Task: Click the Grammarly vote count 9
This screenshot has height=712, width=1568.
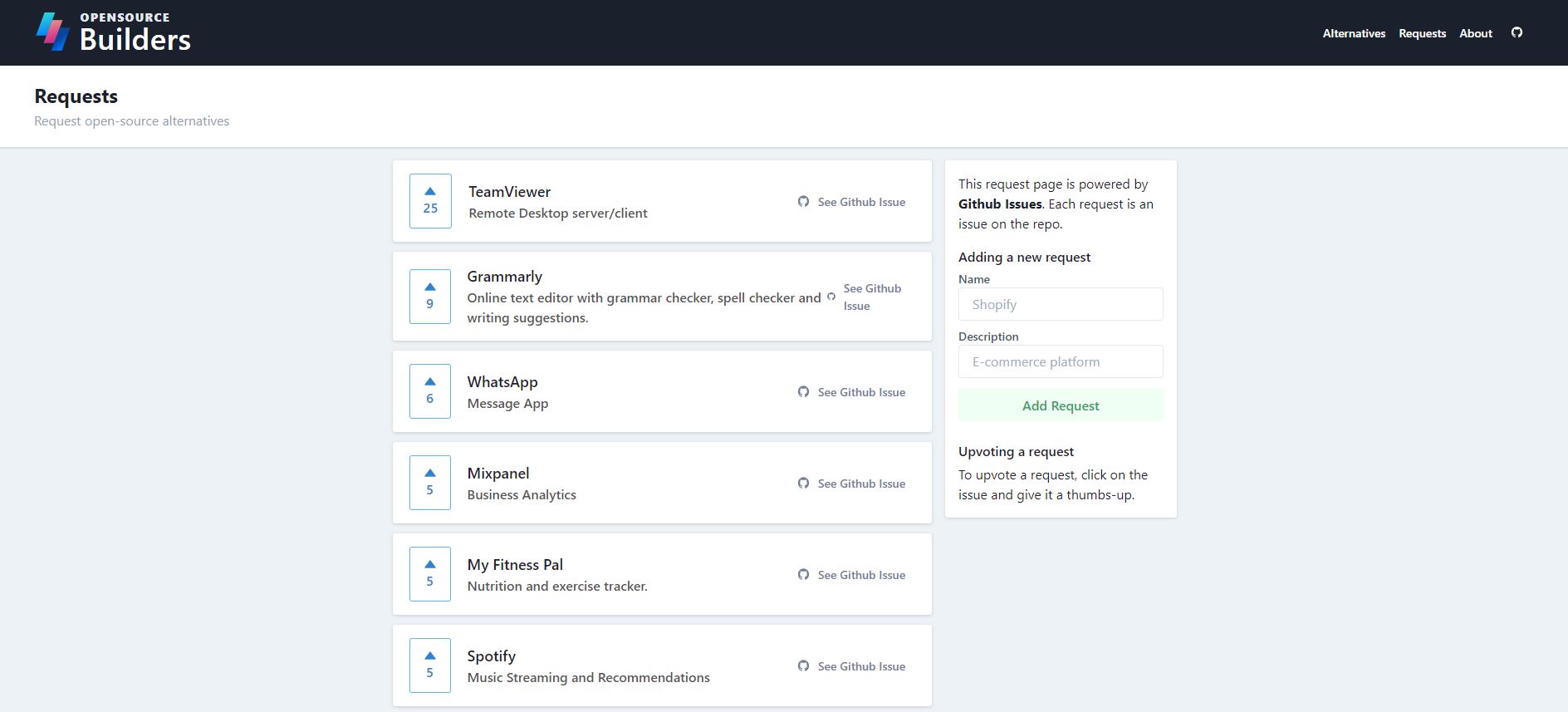Action: point(430,304)
